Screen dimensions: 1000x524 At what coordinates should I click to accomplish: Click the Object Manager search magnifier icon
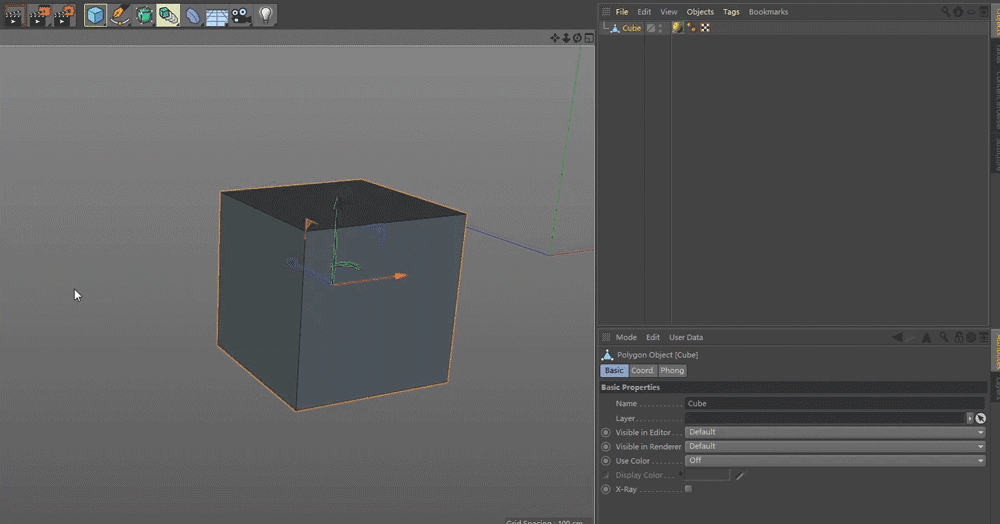946,11
